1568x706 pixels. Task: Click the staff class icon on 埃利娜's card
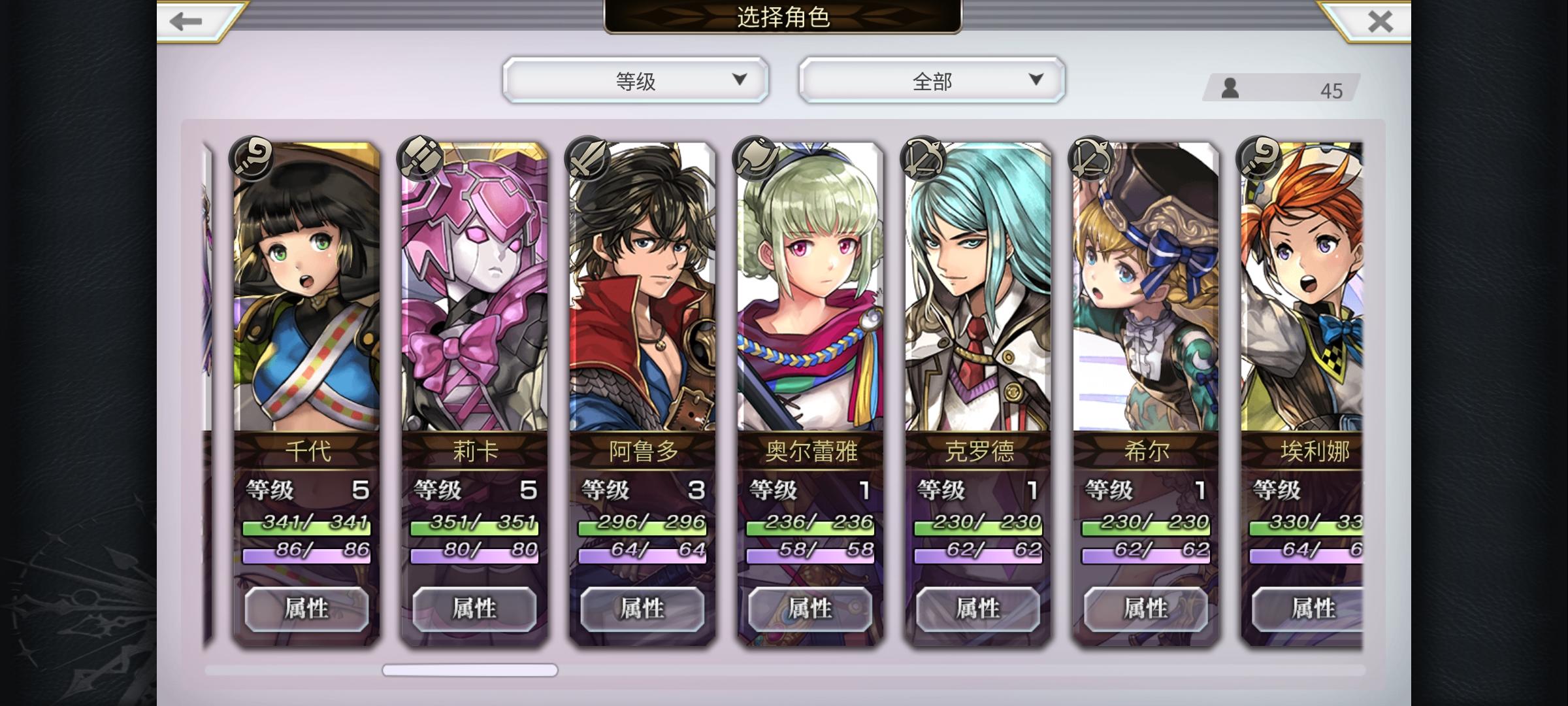pyautogui.click(x=1258, y=158)
